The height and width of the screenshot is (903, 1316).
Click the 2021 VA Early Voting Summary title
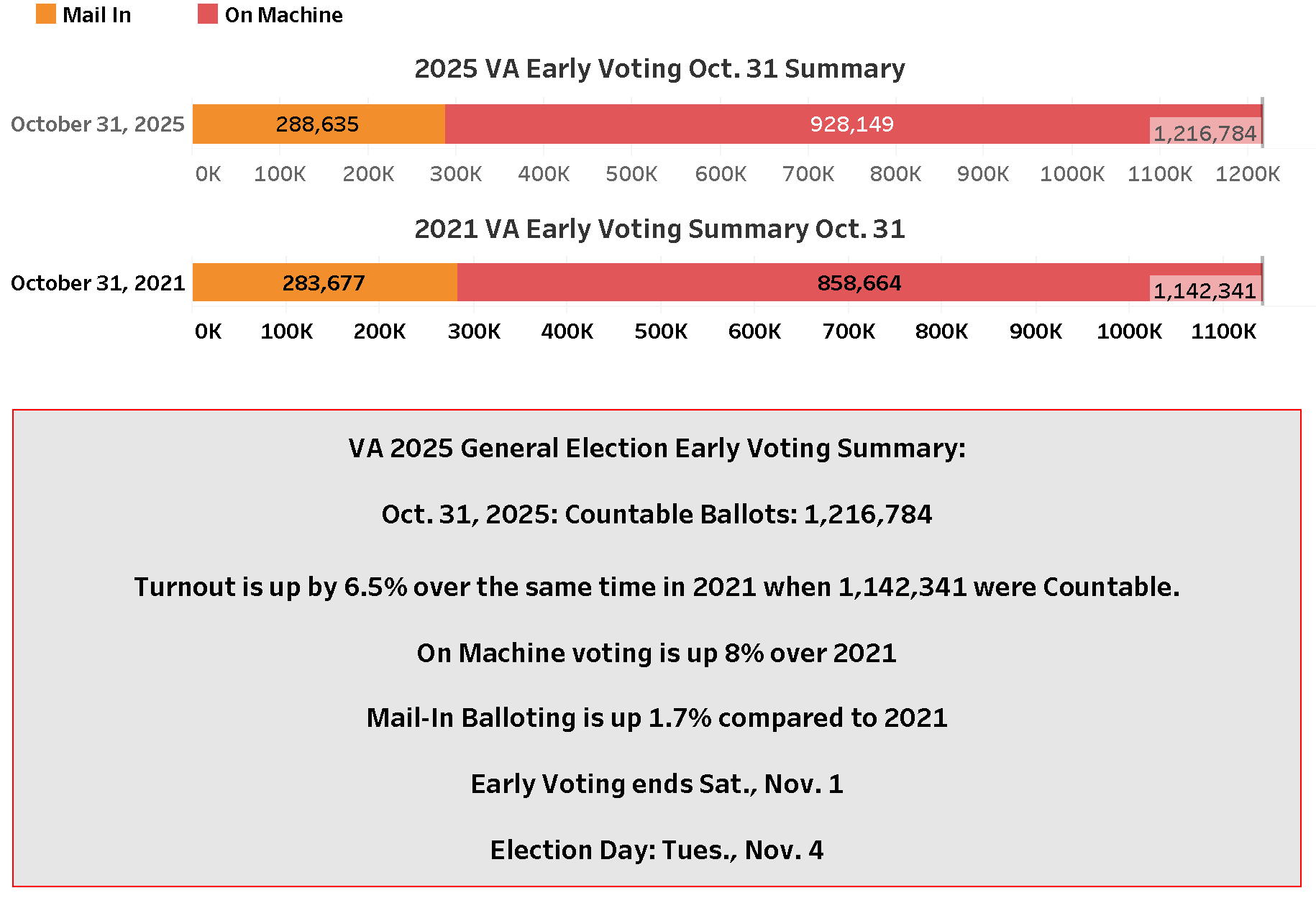659,229
